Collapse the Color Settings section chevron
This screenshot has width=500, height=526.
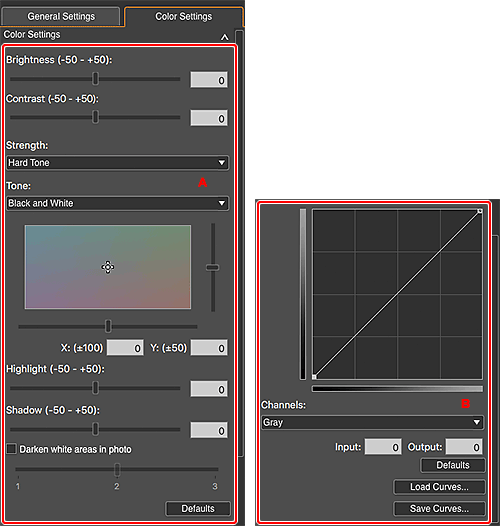click(224, 37)
